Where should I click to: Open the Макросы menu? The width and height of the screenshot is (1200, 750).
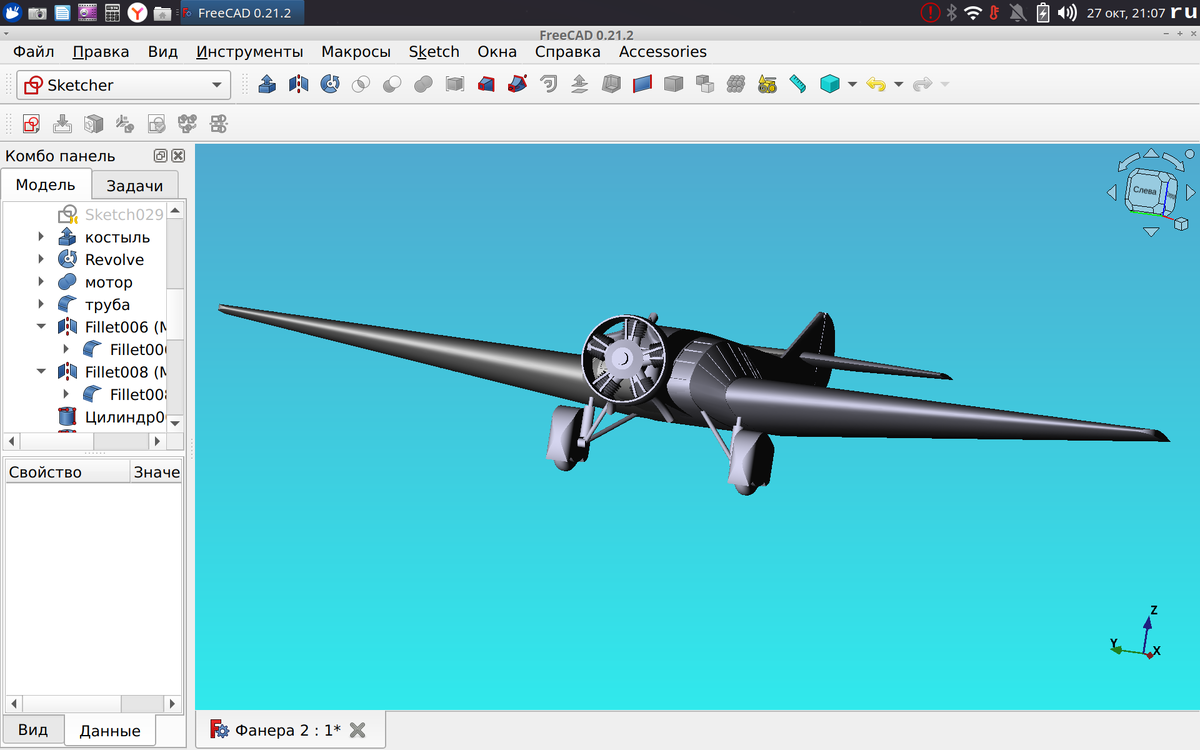coord(356,51)
